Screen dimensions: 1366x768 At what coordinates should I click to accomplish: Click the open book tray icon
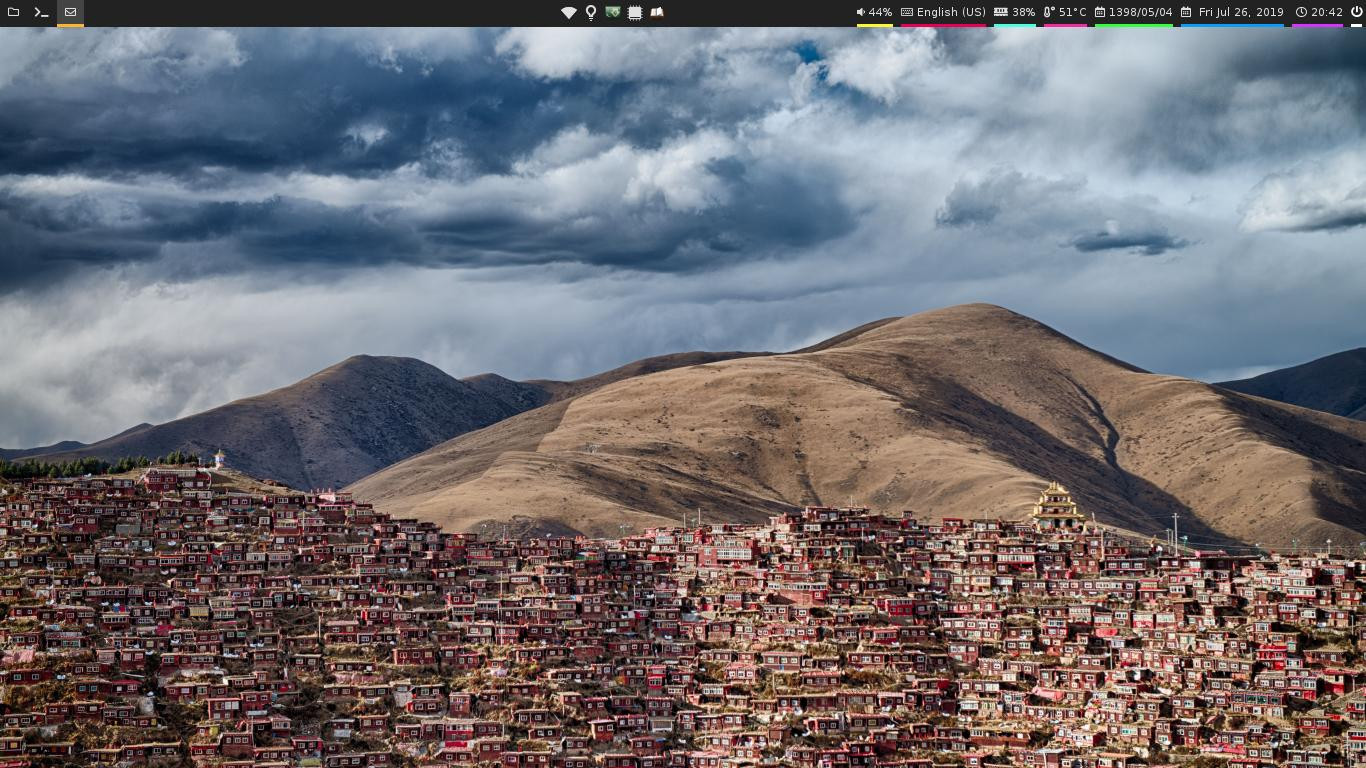pyautogui.click(x=657, y=12)
